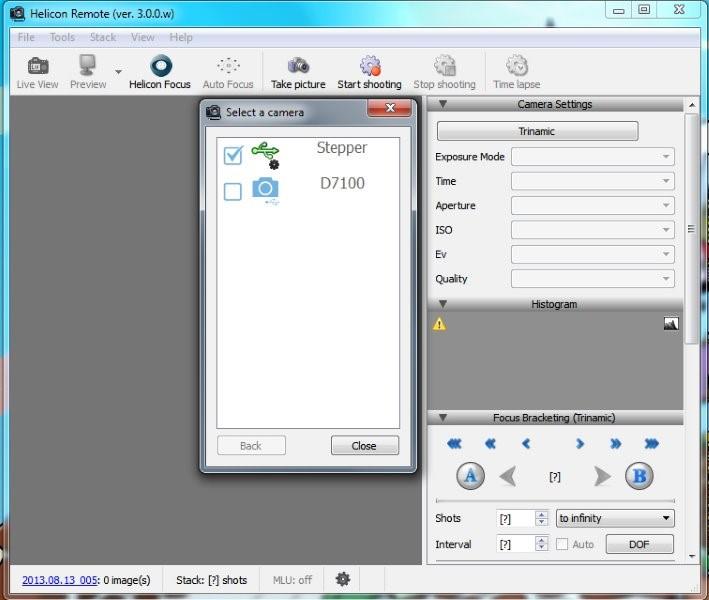Open the Tools menu

[x=62, y=37]
